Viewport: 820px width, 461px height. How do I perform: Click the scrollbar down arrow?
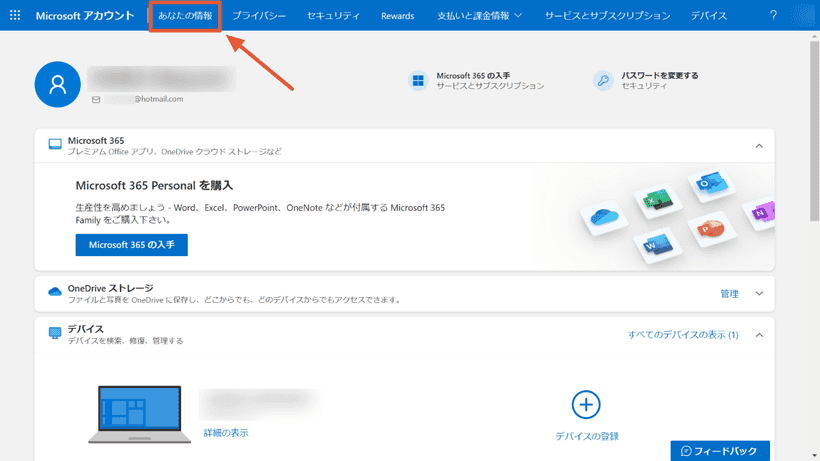pos(815,456)
